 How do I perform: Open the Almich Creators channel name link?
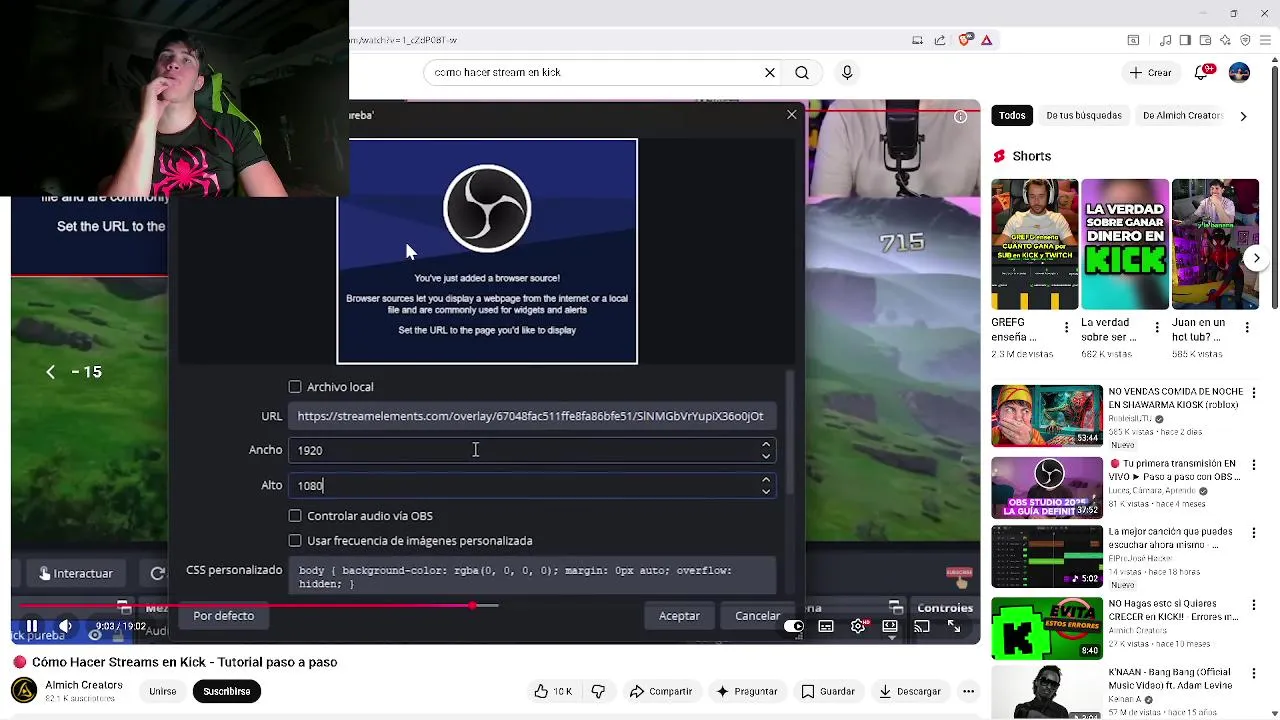84,685
